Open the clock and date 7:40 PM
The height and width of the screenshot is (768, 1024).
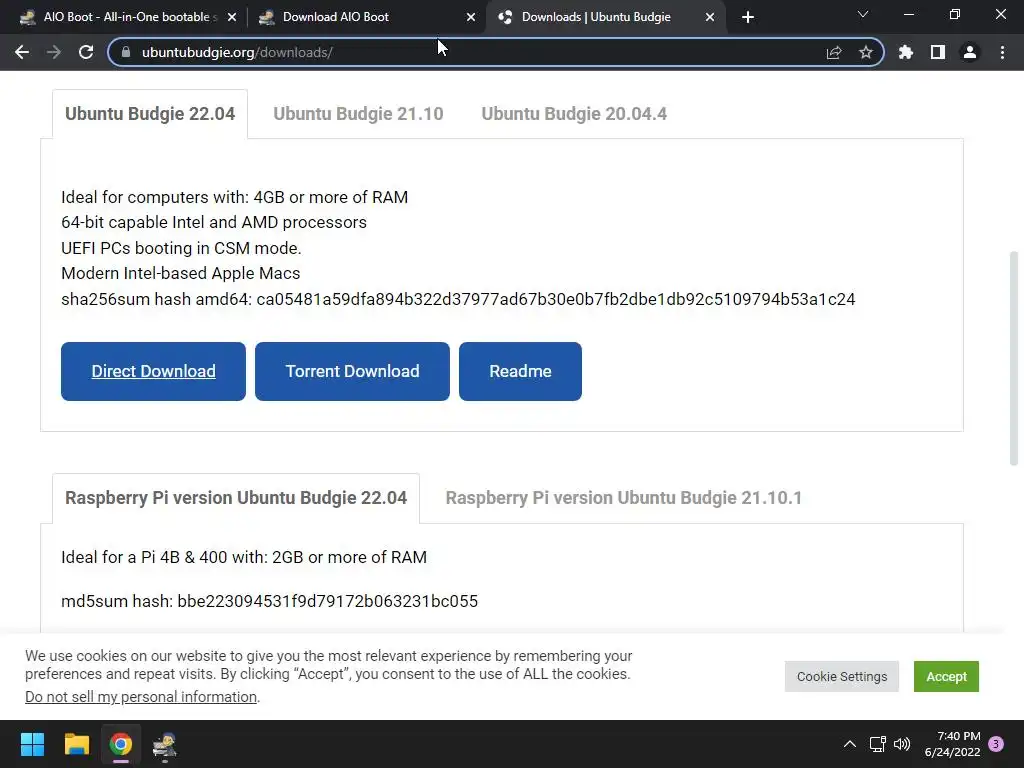pos(953,744)
